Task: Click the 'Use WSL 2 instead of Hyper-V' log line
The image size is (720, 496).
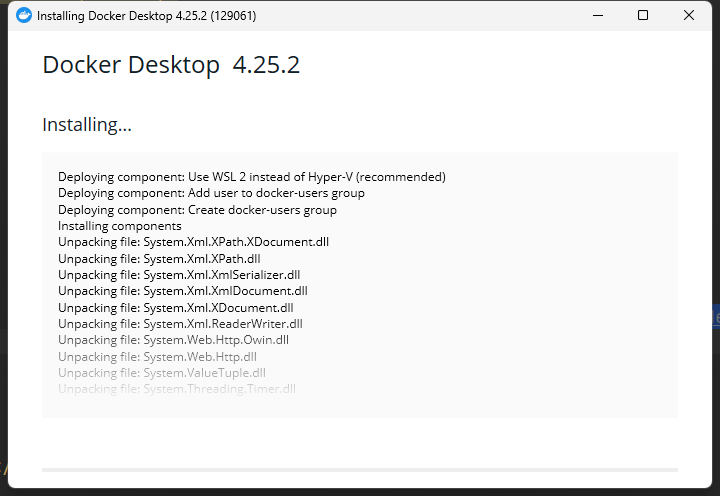Action: click(x=252, y=177)
